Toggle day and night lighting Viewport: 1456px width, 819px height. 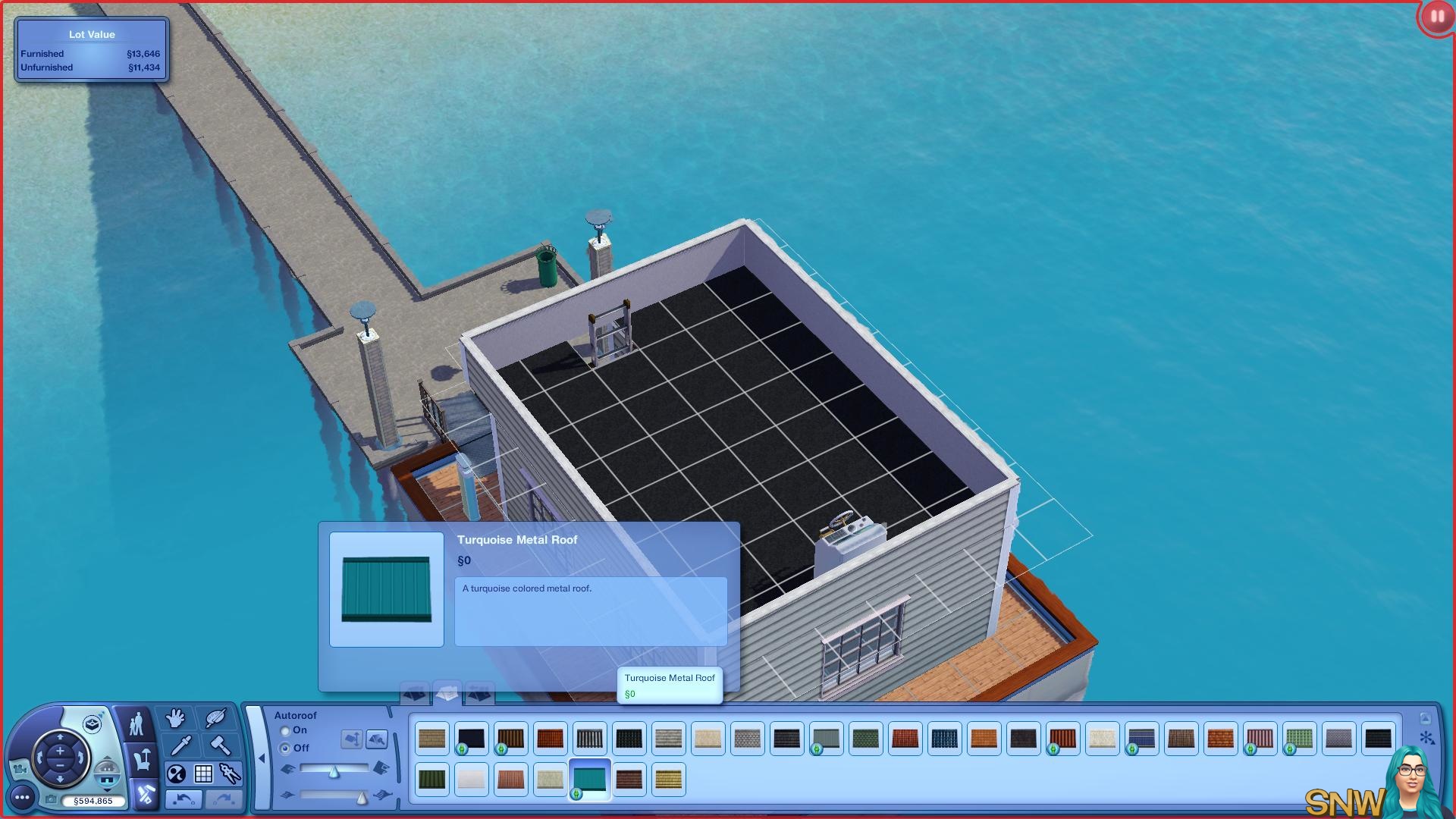pyautogui.click(x=176, y=773)
